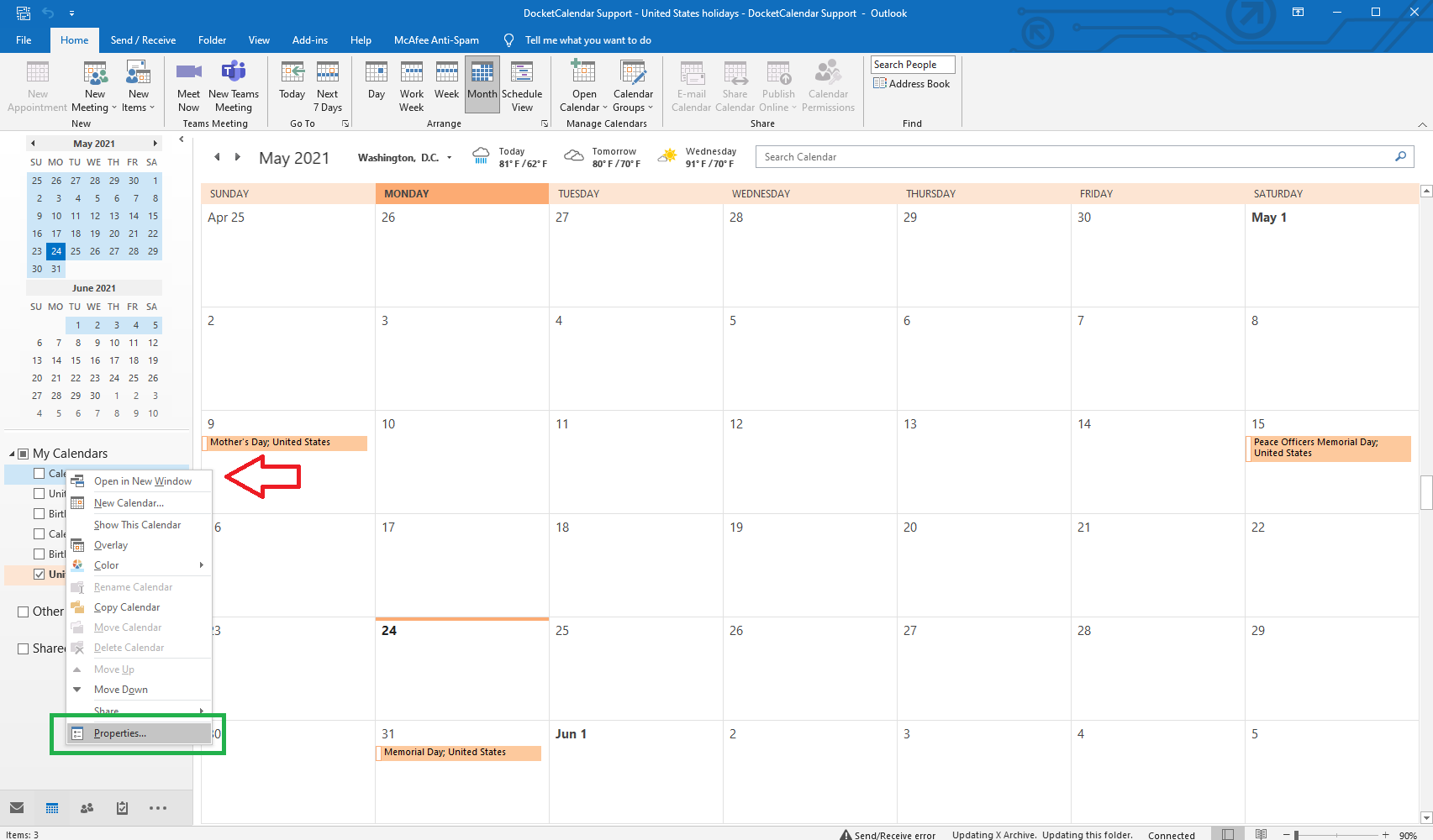Click the Search People box
1433x840 pixels.
[913, 65]
